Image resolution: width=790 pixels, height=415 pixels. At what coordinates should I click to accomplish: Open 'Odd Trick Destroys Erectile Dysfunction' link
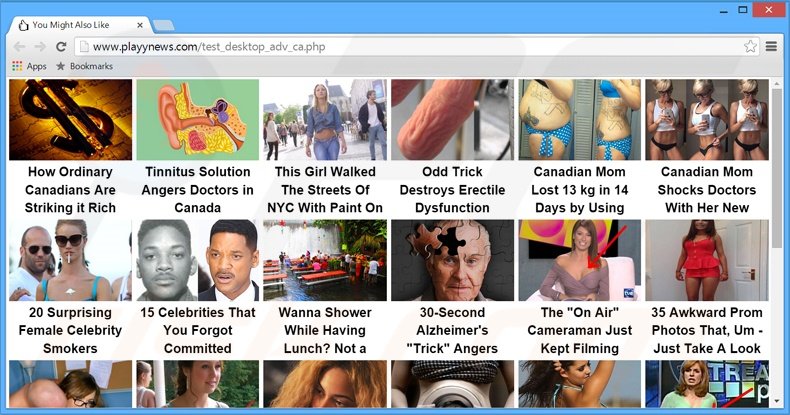pyautogui.click(x=452, y=190)
